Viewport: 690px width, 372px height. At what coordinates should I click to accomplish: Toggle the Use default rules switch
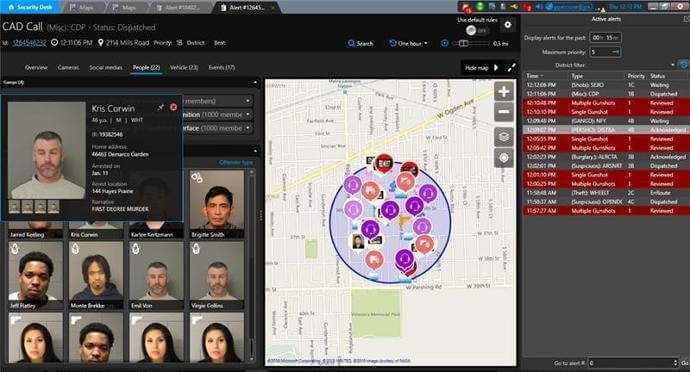(x=476, y=30)
